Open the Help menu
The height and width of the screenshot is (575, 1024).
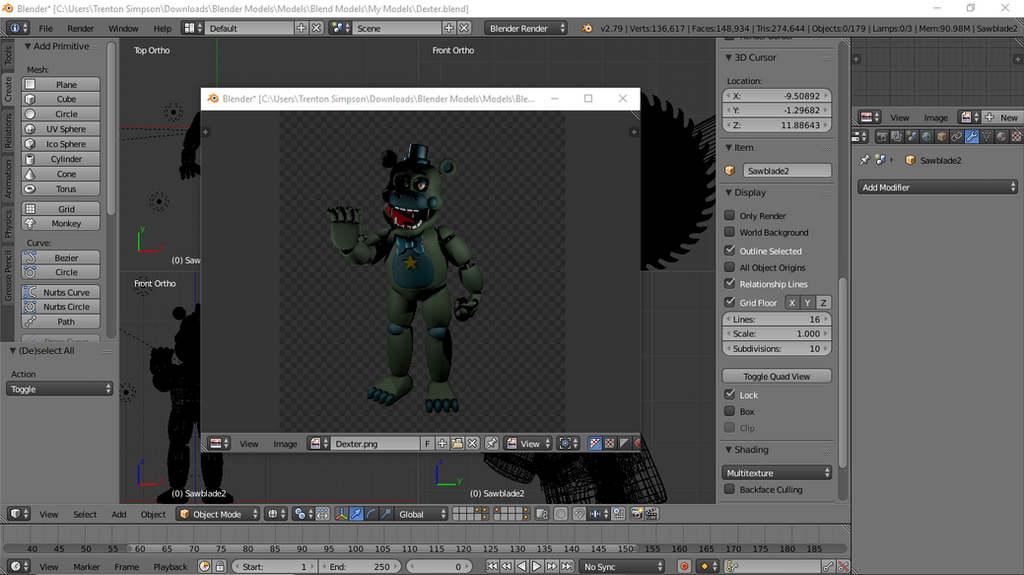tap(162, 28)
